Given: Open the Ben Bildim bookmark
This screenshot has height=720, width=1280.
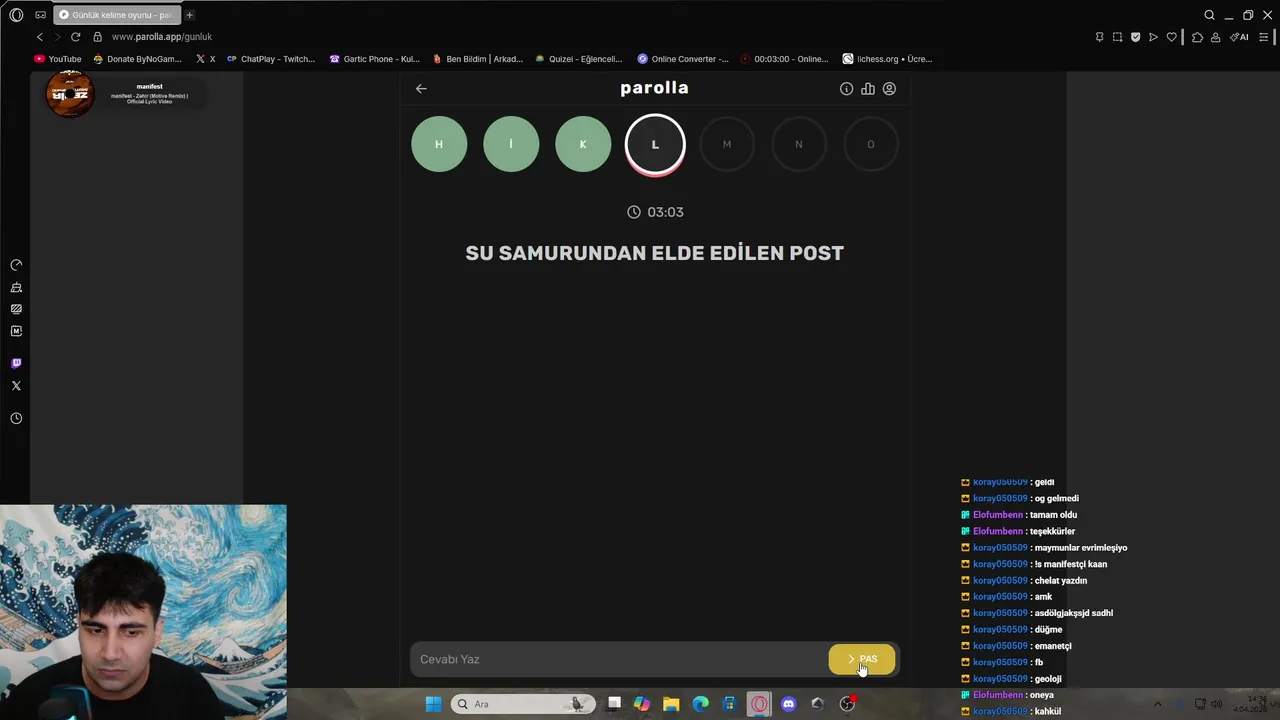Looking at the screenshot, I should [478, 59].
